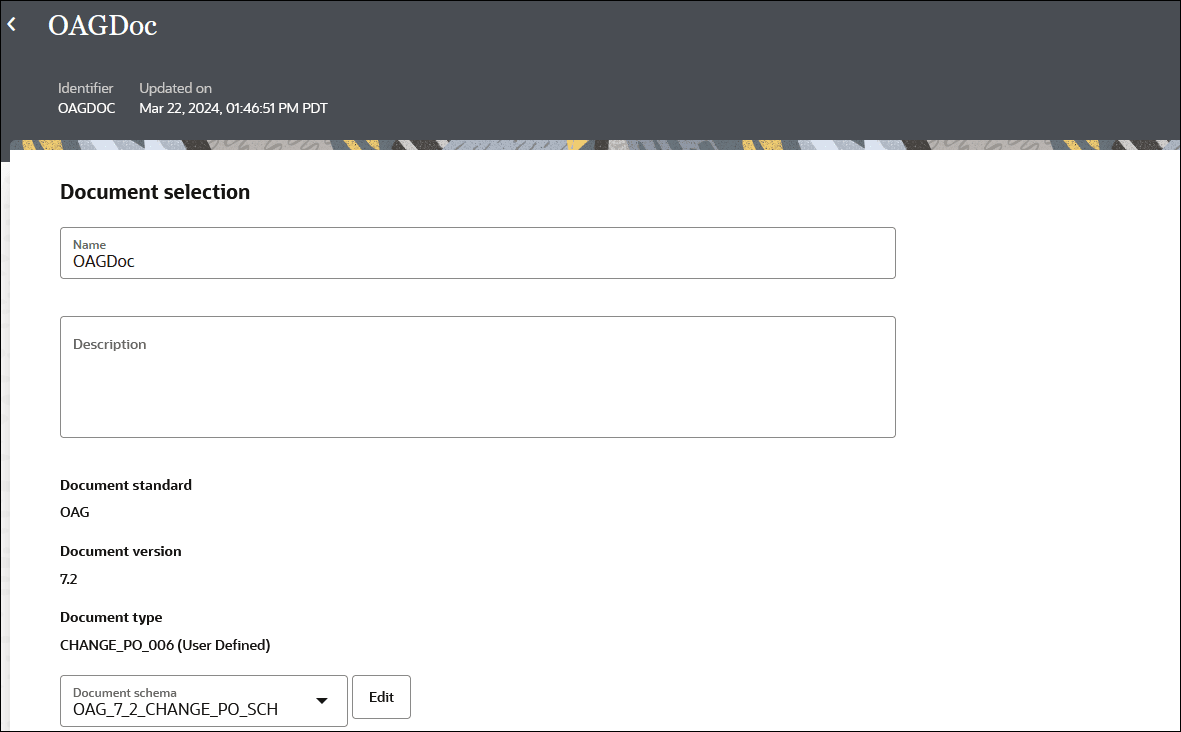This screenshot has width=1181, height=732.
Task: Select the updated timestamp Mar 22, 2024
Action: pos(233,108)
